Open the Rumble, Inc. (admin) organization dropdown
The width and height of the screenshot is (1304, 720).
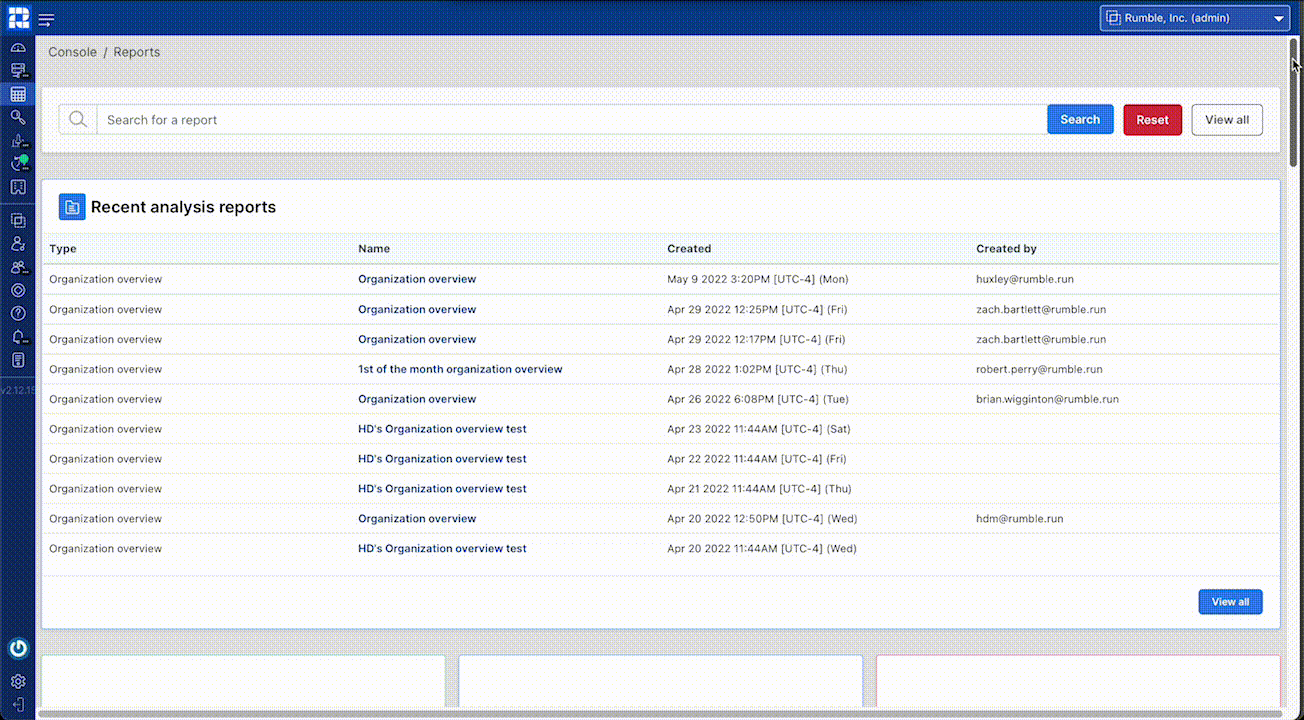click(1194, 17)
